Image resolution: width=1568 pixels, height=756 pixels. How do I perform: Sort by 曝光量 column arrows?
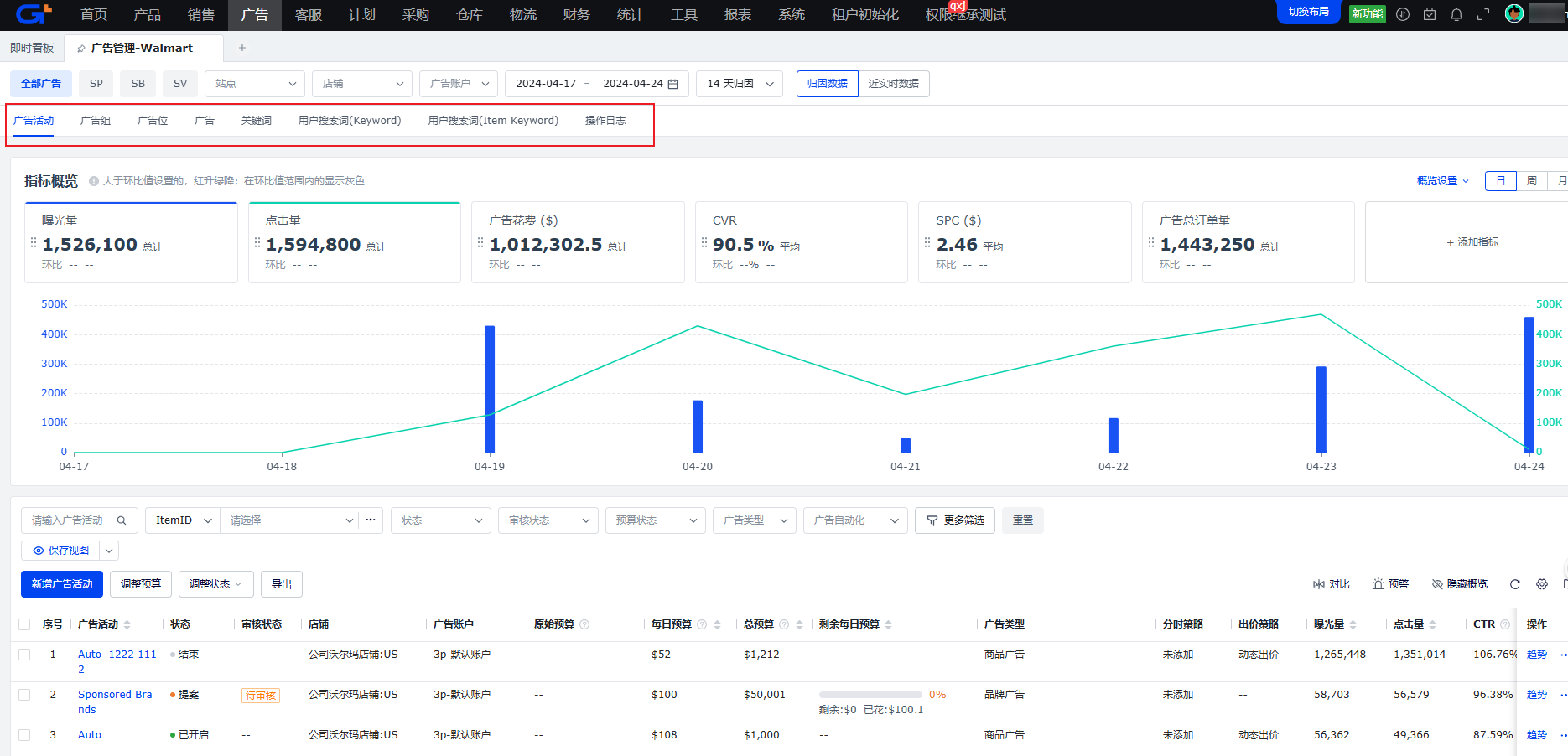point(1353,624)
